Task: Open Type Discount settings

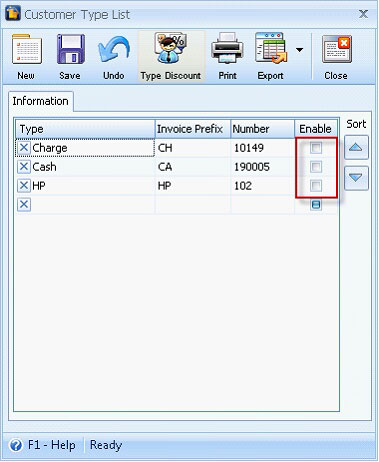Action: click(171, 57)
